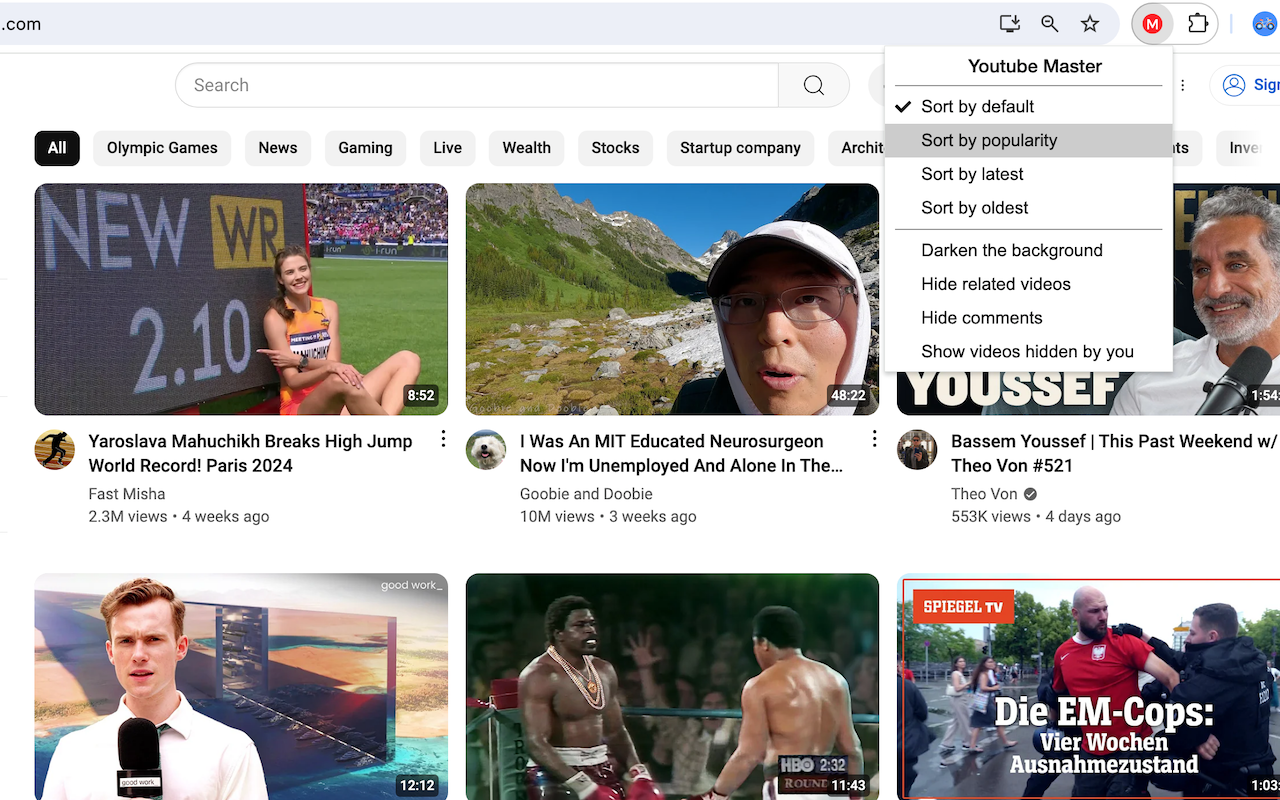This screenshot has width=1280, height=800.
Task: Select Sort by default option
Action: pyautogui.click(x=1028, y=107)
